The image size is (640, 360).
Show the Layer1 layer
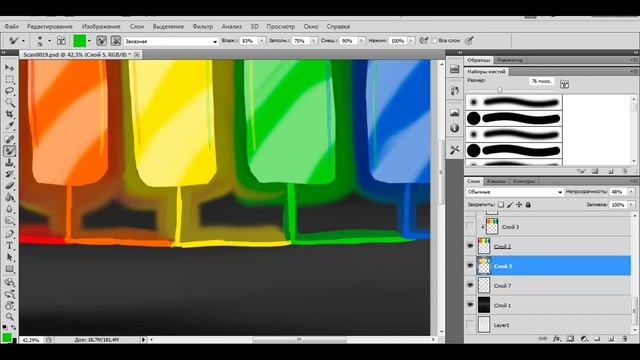pos(470,324)
